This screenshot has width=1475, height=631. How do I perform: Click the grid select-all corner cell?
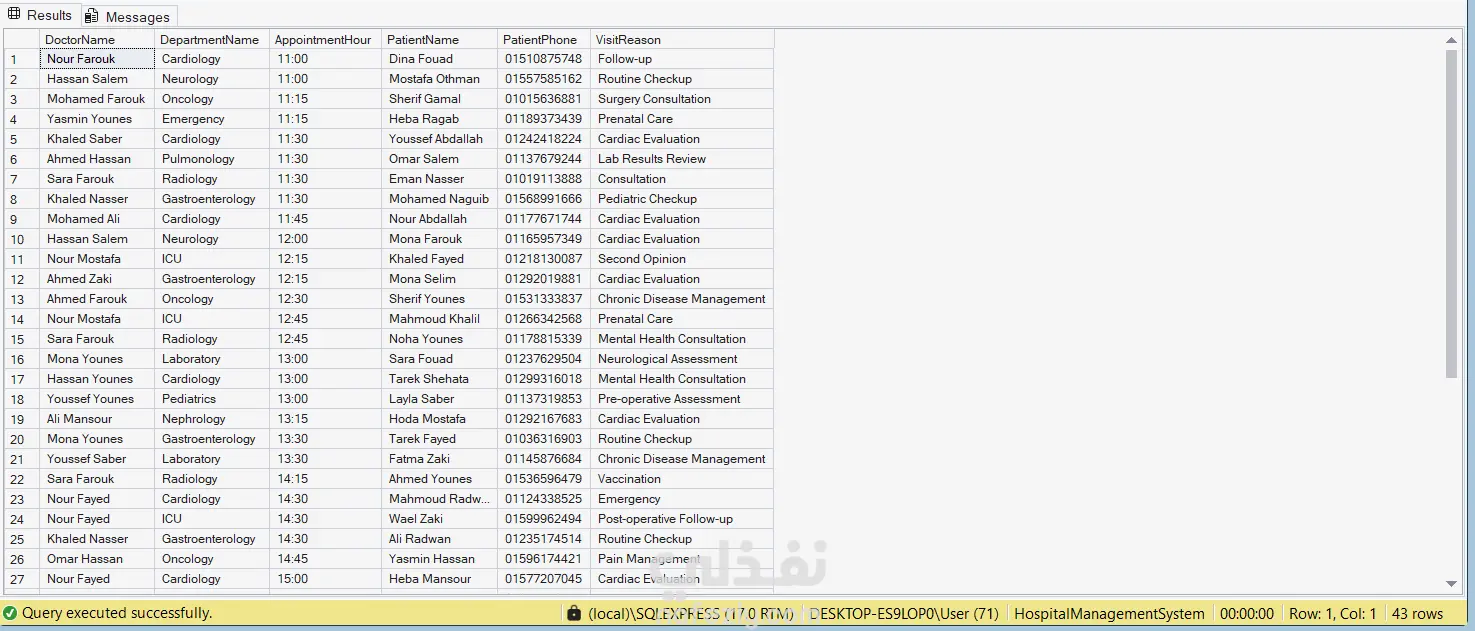[x=21, y=40]
